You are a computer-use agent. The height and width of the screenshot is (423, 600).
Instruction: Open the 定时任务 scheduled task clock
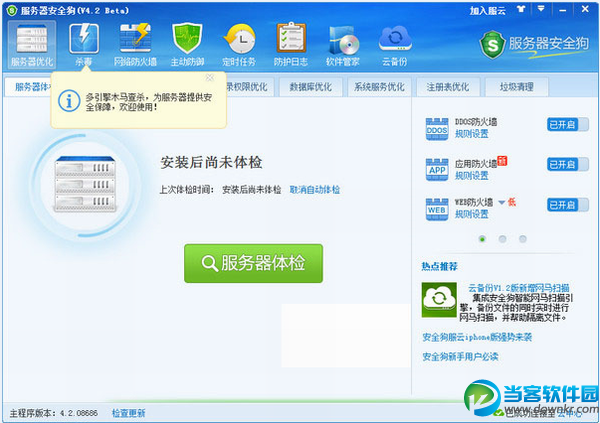click(x=239, y=45)
